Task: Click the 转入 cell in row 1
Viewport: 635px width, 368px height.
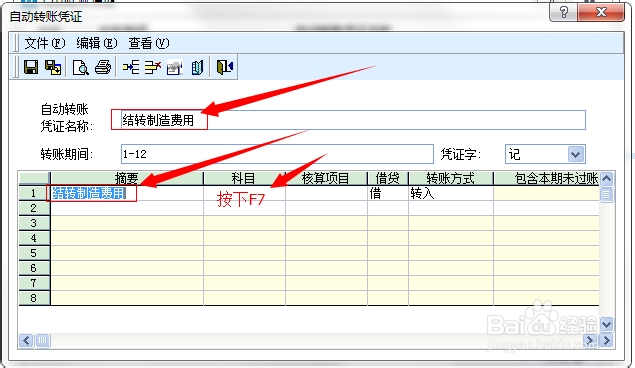Action: coord(451,193)
